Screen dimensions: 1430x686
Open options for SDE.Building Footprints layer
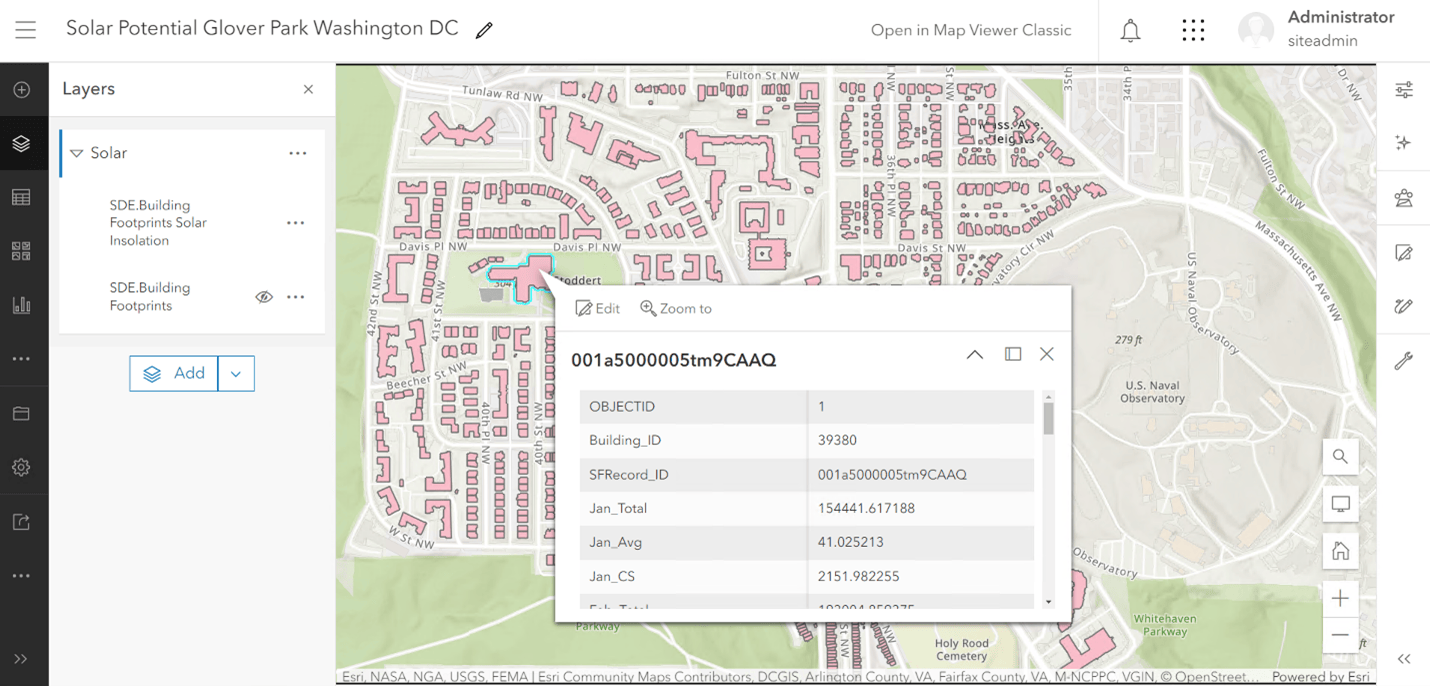(x=295, y=297)
